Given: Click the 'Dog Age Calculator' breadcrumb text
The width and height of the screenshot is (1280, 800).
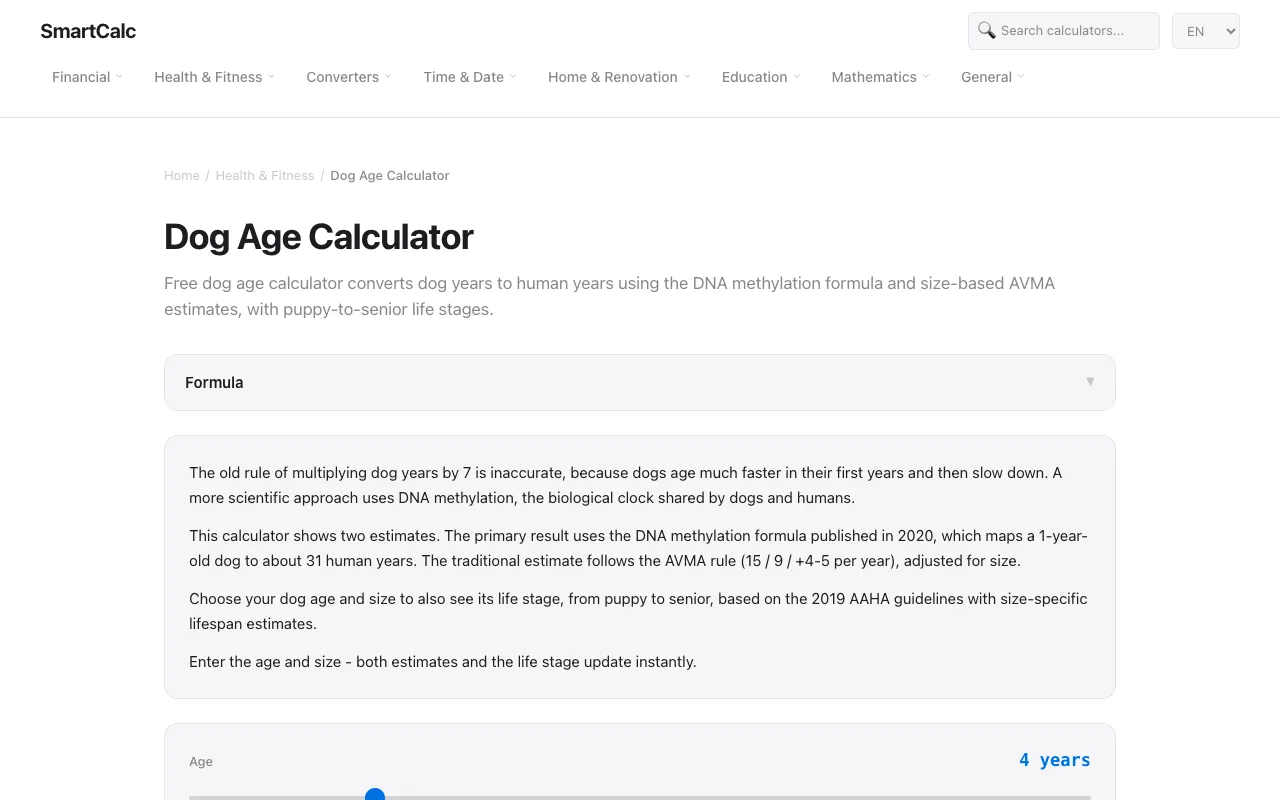Looking at the screenshot, I should coord(390,176).
